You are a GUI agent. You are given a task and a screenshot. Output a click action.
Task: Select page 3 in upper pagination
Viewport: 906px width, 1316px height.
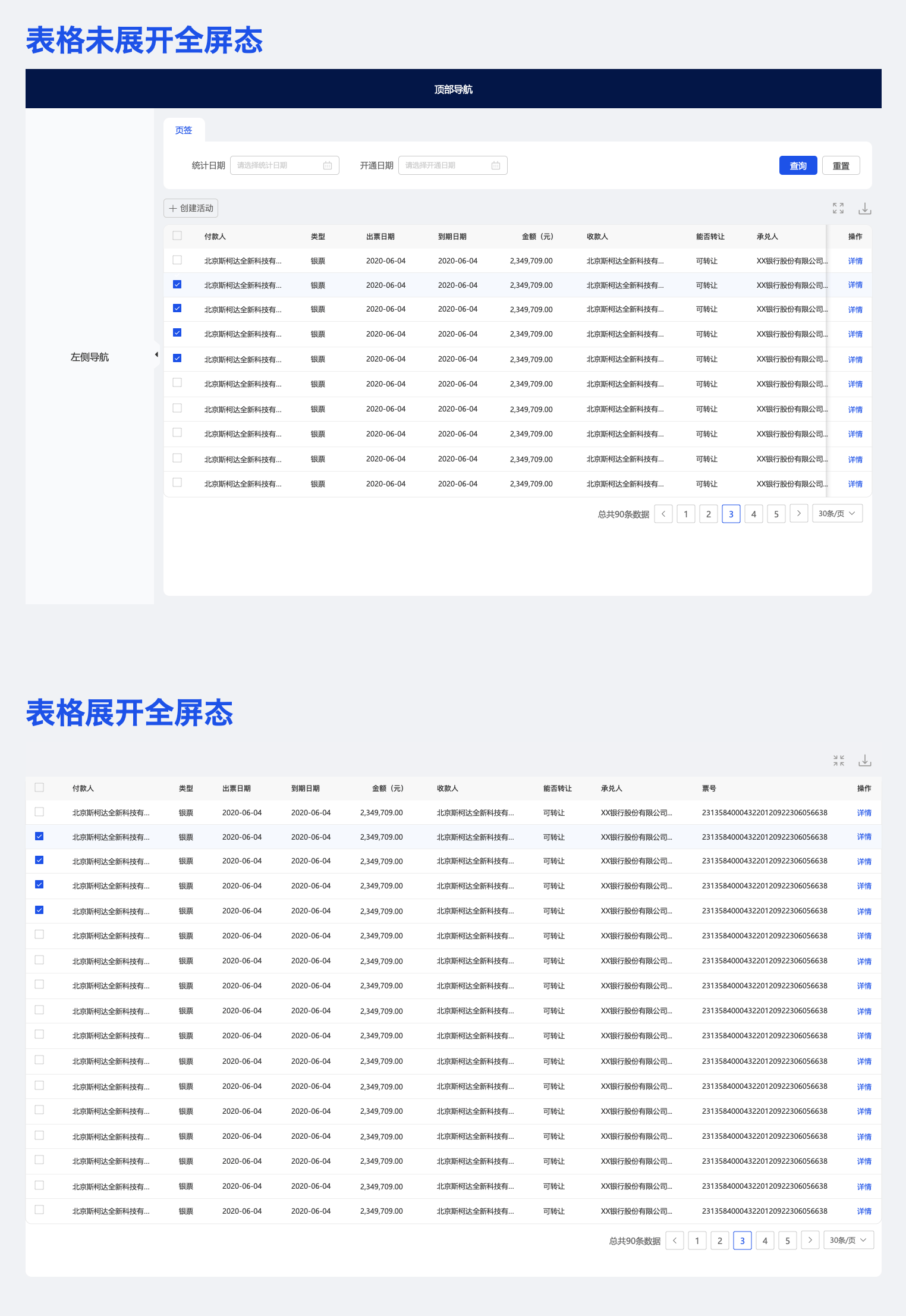731,514
